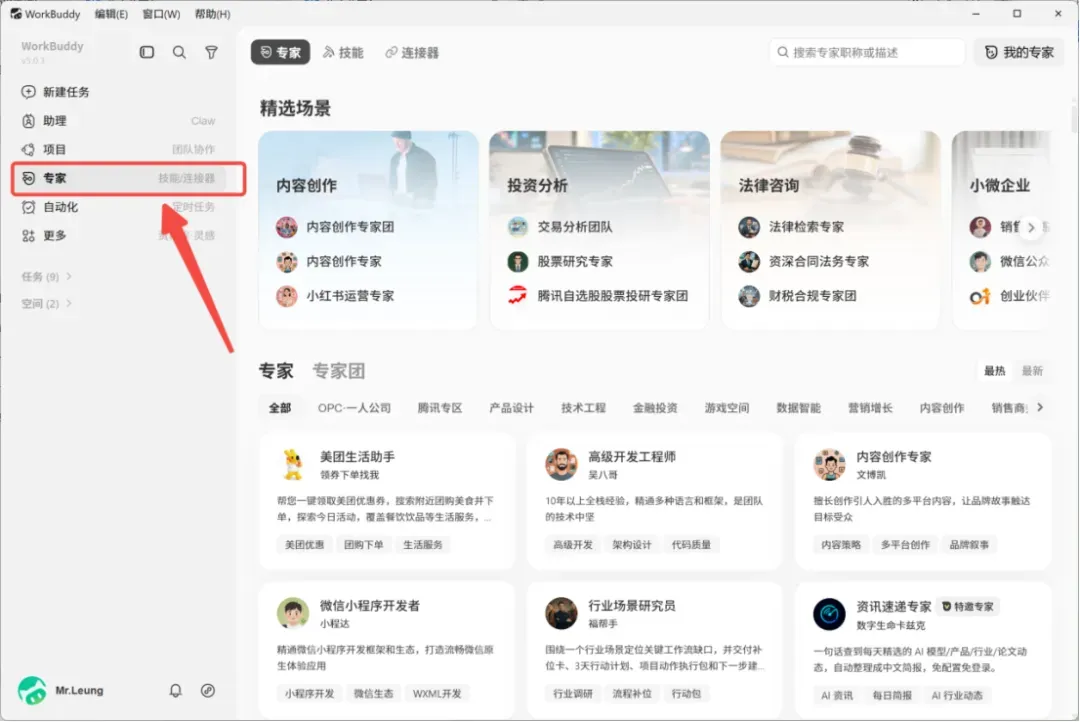Select the 金融投资 category filter
1080x722 pixels.
[x=655, y=408]
